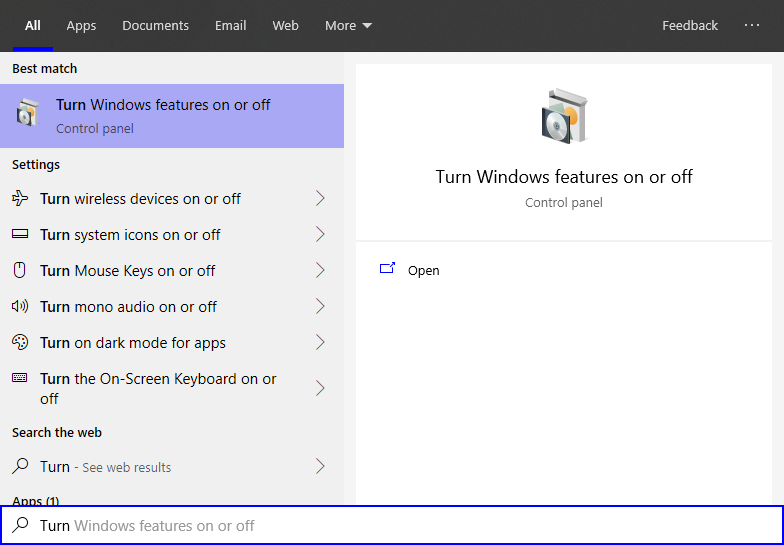The height and width of the screenshot is (545, 784).
Task: Click the Best match header
Action: [44, 68]
